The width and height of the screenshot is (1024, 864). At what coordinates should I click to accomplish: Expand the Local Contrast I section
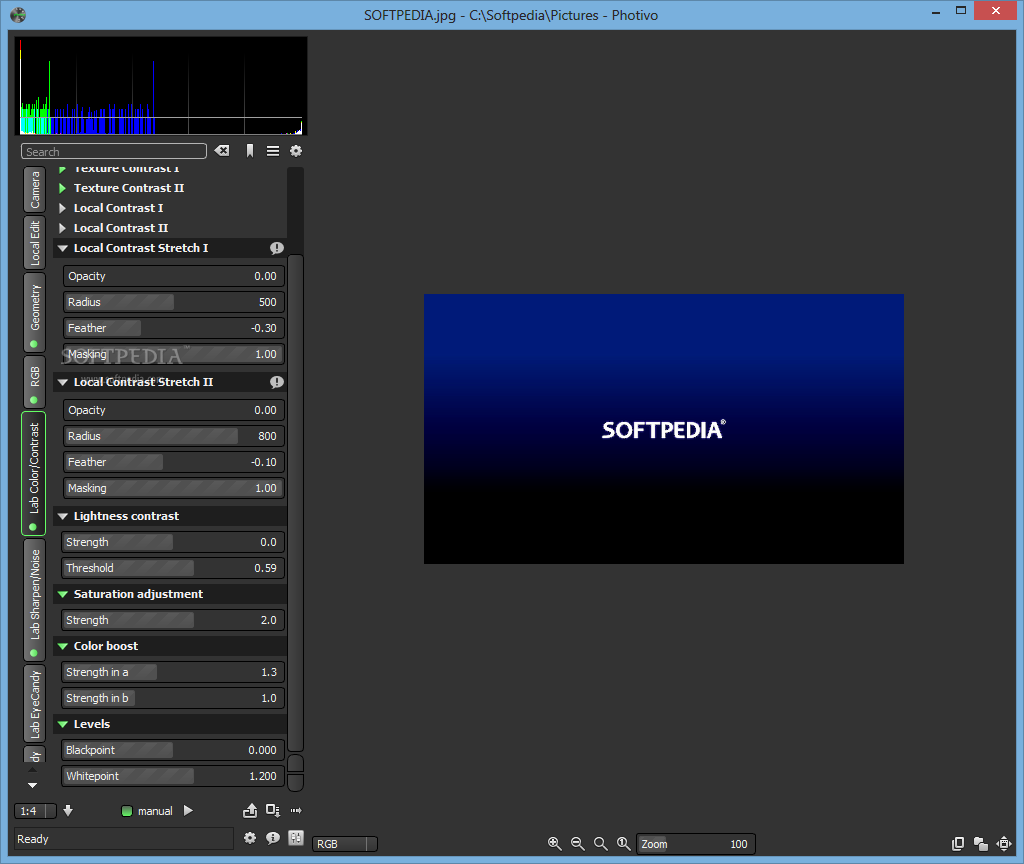pos(63,208)
